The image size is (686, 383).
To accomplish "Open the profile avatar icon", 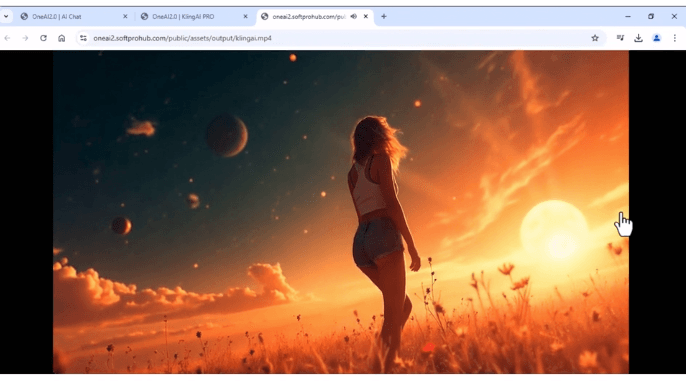I will (657, 38).
